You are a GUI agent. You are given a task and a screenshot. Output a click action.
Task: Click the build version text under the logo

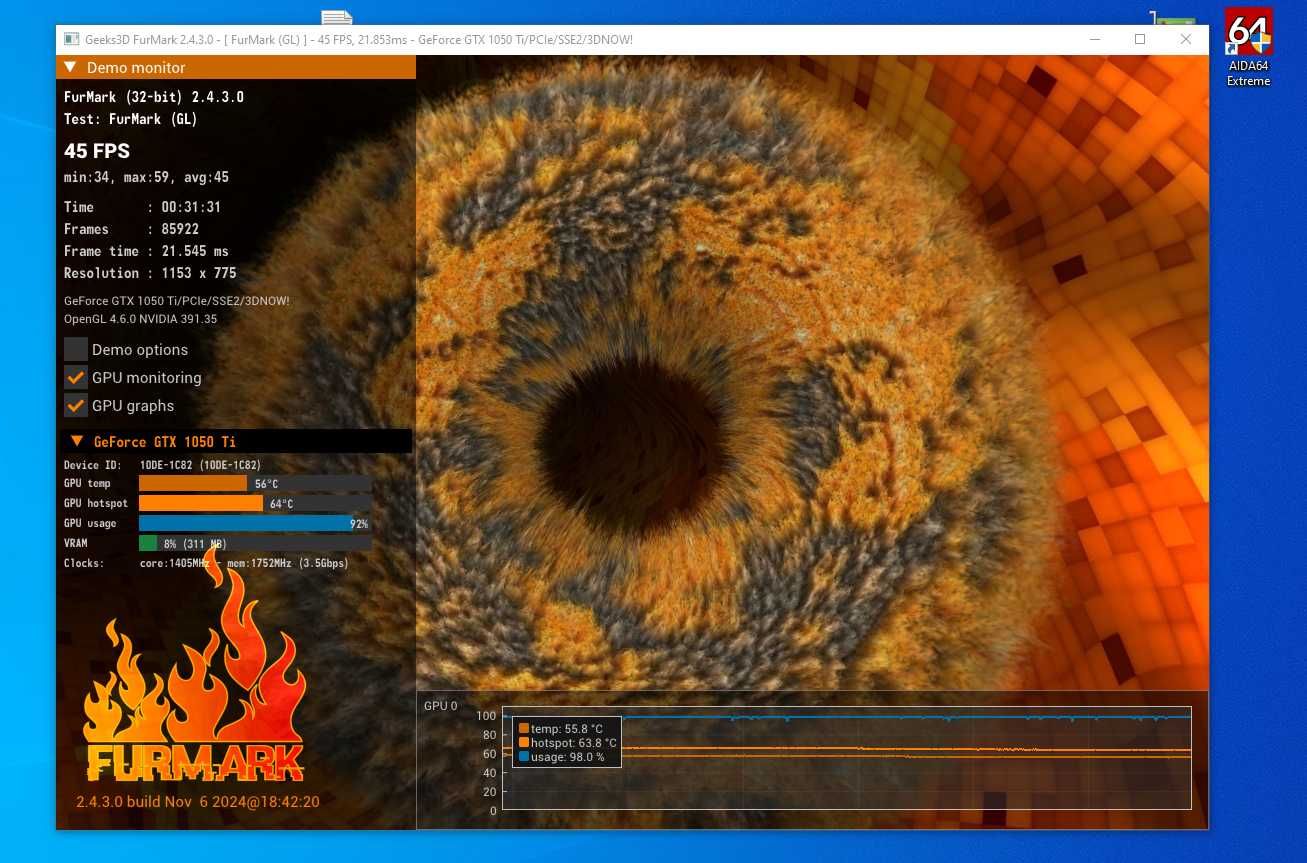tap(198, 801)
